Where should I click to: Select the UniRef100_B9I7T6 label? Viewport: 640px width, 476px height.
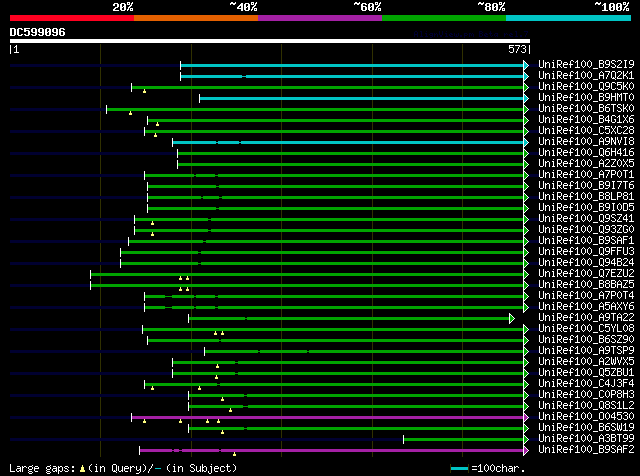pyautogui.click(x=586, y=185)
